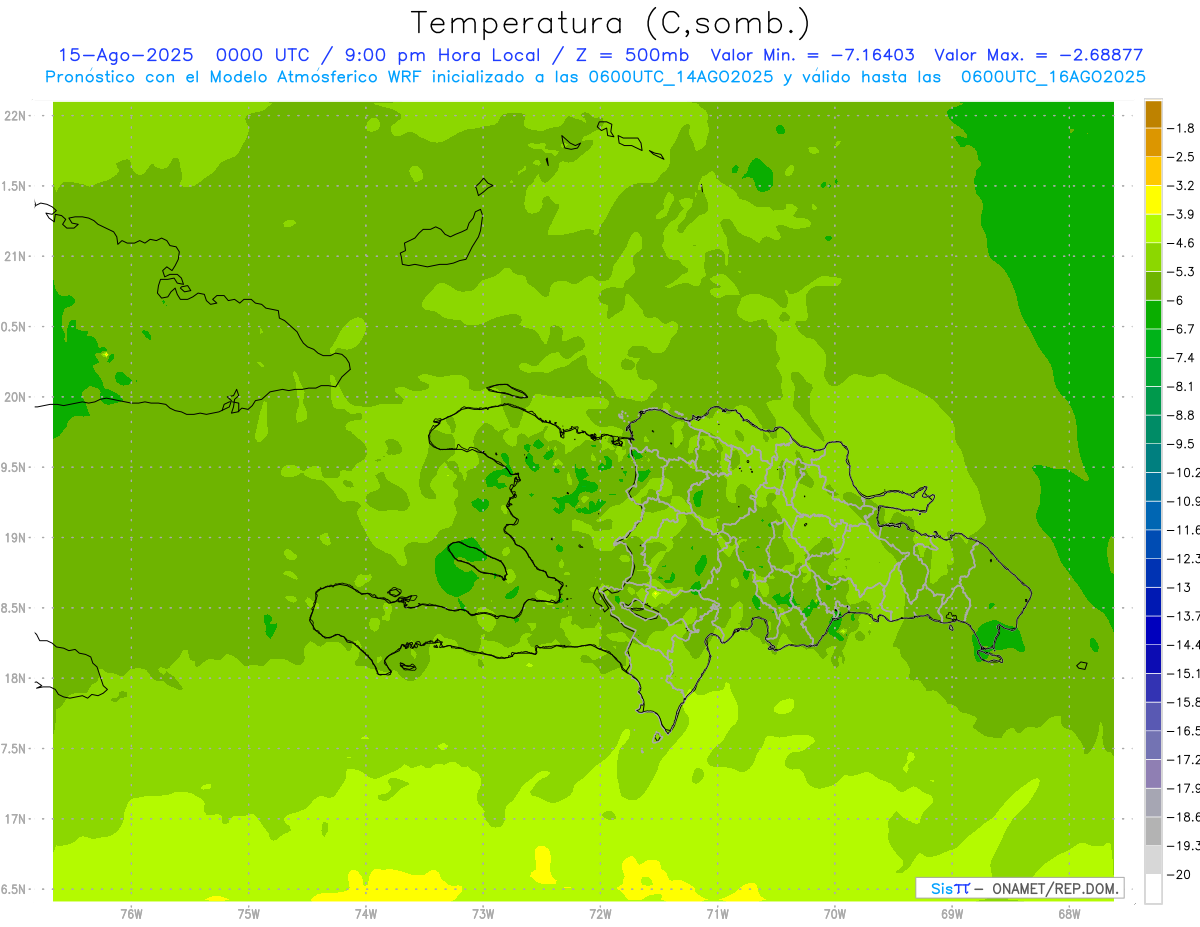Click the brown swatch above -1.8
The width and height of the screenshot is (1200, 927).
1153,115
